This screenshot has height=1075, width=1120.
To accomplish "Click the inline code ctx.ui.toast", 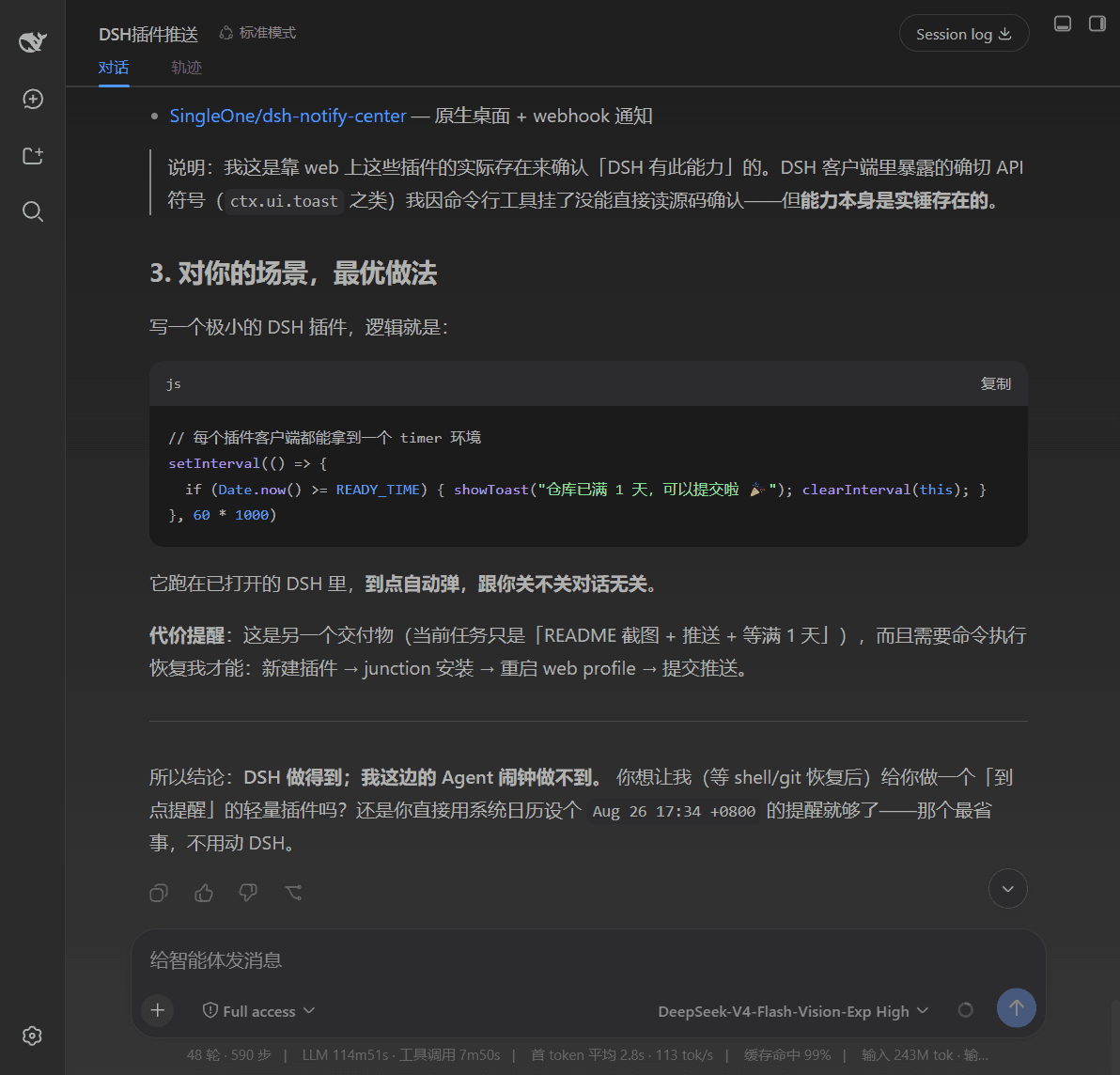I will pyautogui.click(x=284, y=201).
